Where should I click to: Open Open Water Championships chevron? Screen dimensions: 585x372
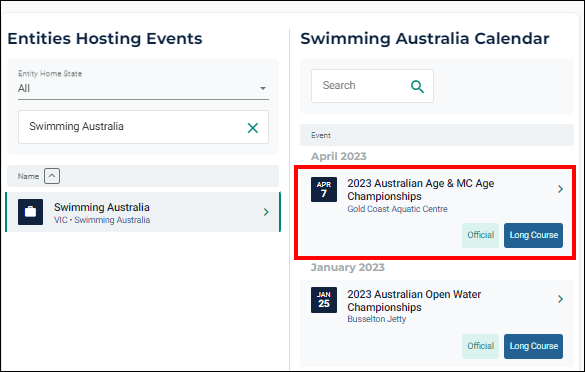coord(560,299)
